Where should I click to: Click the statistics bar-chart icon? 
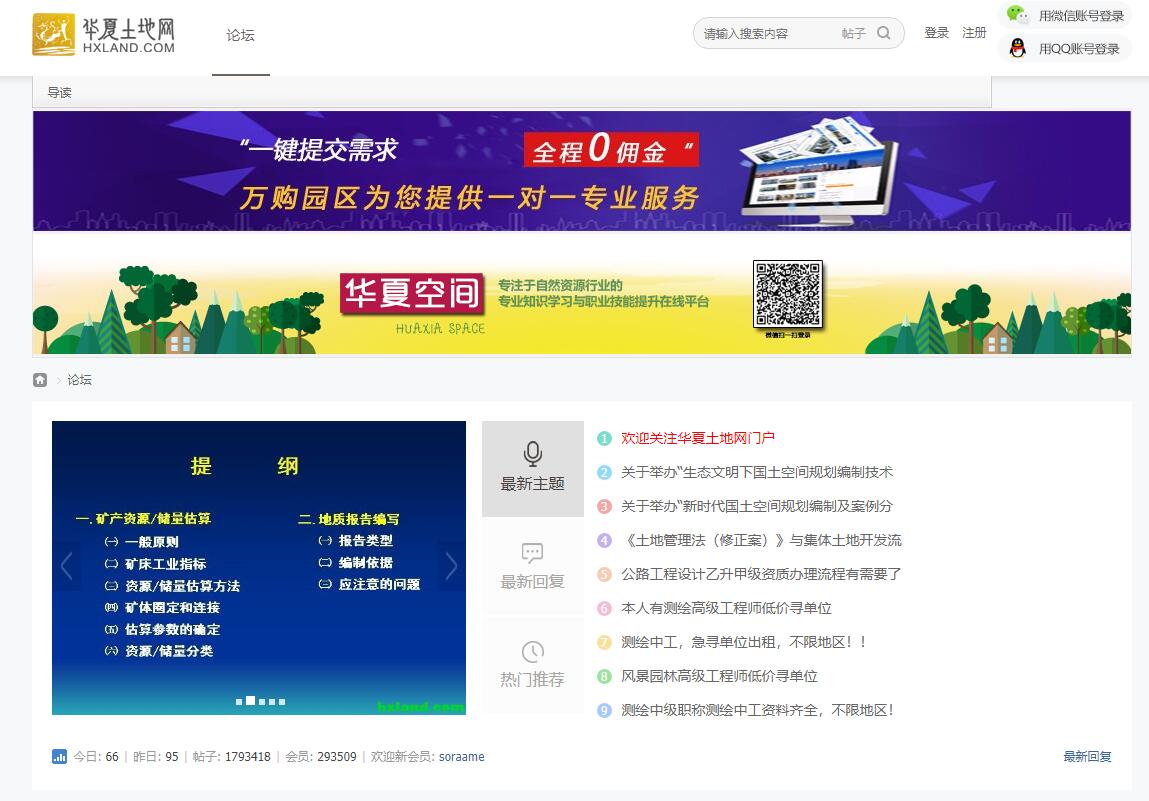point(59,756)
